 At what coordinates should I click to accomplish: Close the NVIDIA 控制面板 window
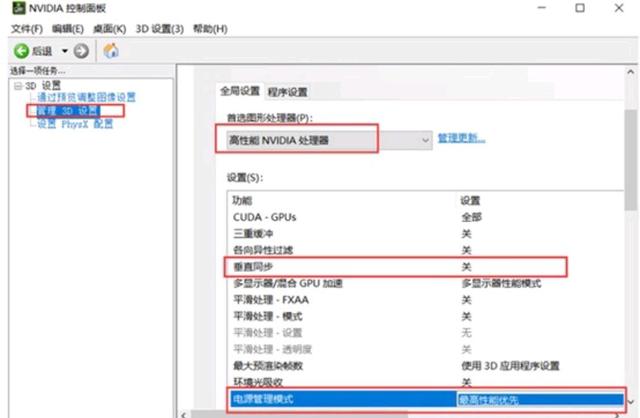tap(619, 8)
